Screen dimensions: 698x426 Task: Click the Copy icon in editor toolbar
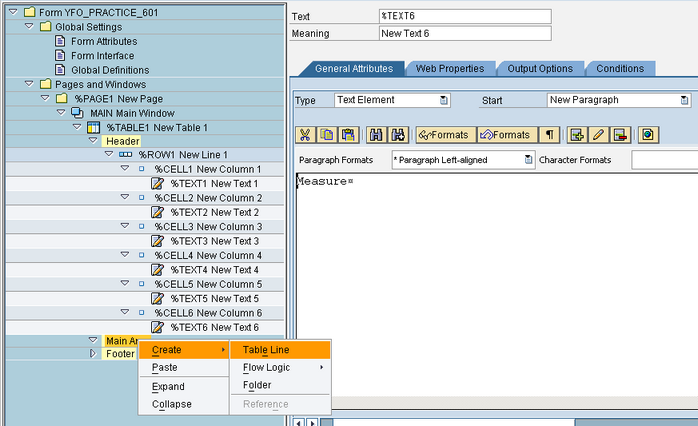(x=327, y=134)
